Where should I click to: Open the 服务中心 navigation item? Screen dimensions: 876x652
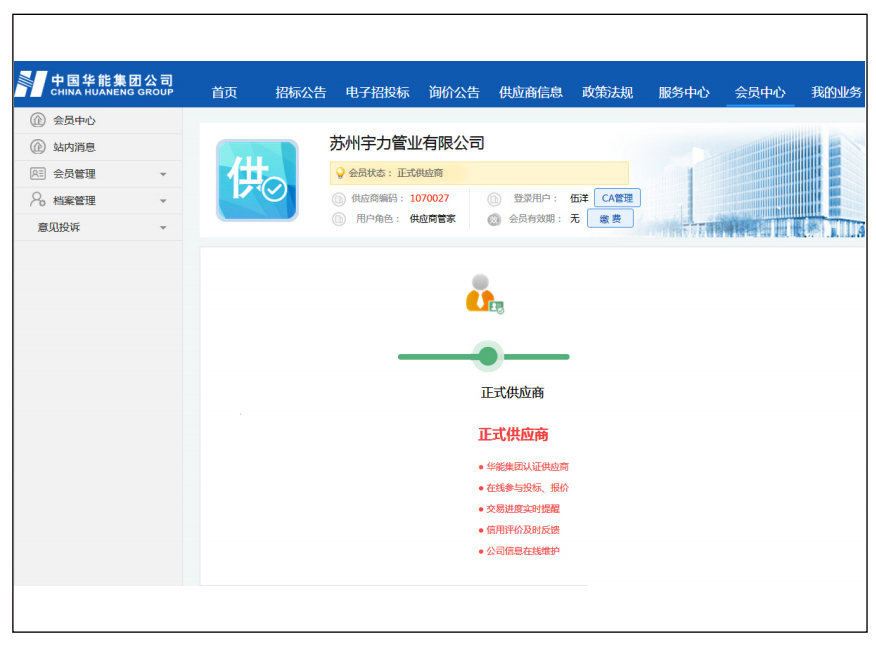coord(684,92)
